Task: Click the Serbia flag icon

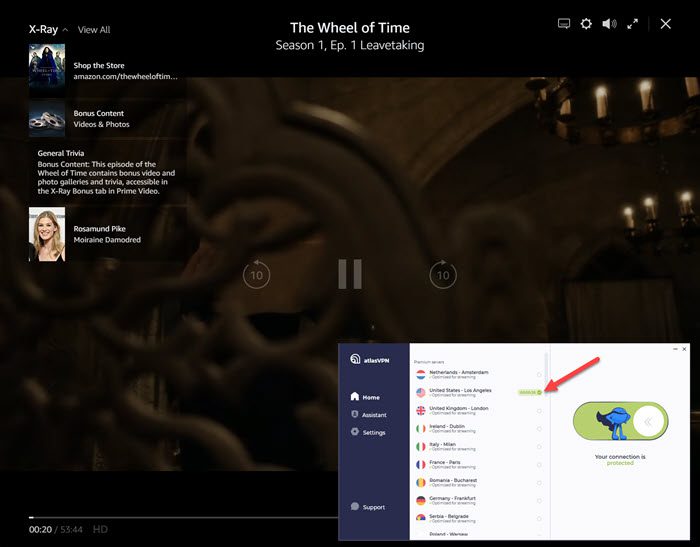Action: click(421, 518)
